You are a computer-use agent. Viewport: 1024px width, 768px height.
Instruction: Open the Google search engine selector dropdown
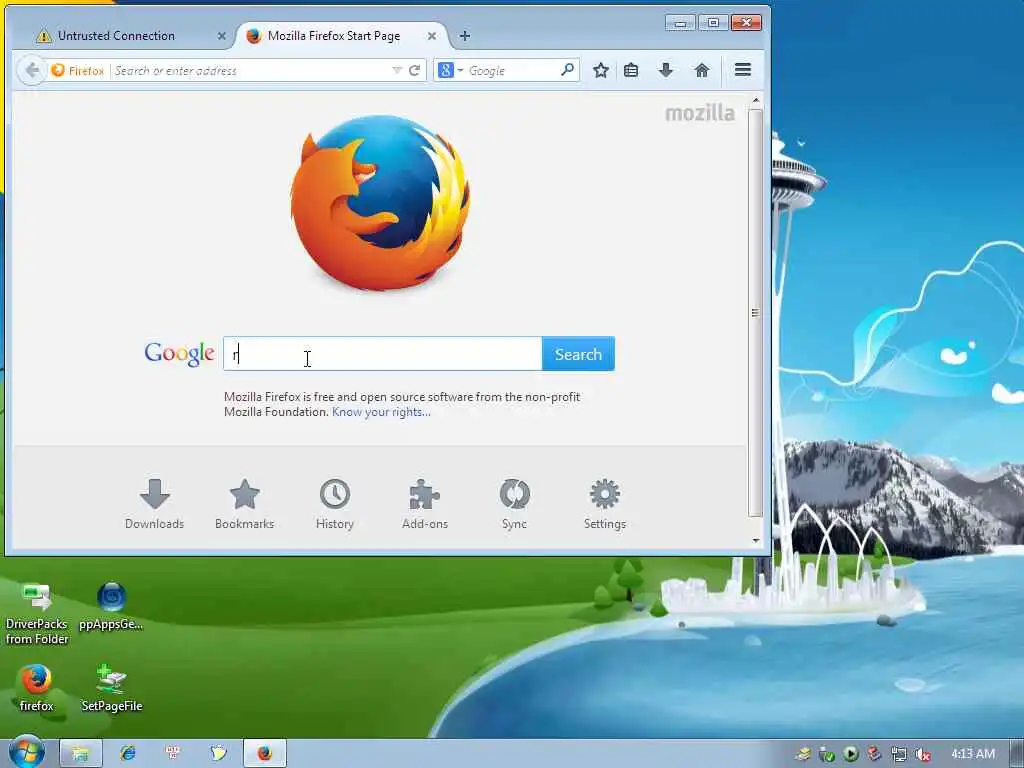point(451,71)
